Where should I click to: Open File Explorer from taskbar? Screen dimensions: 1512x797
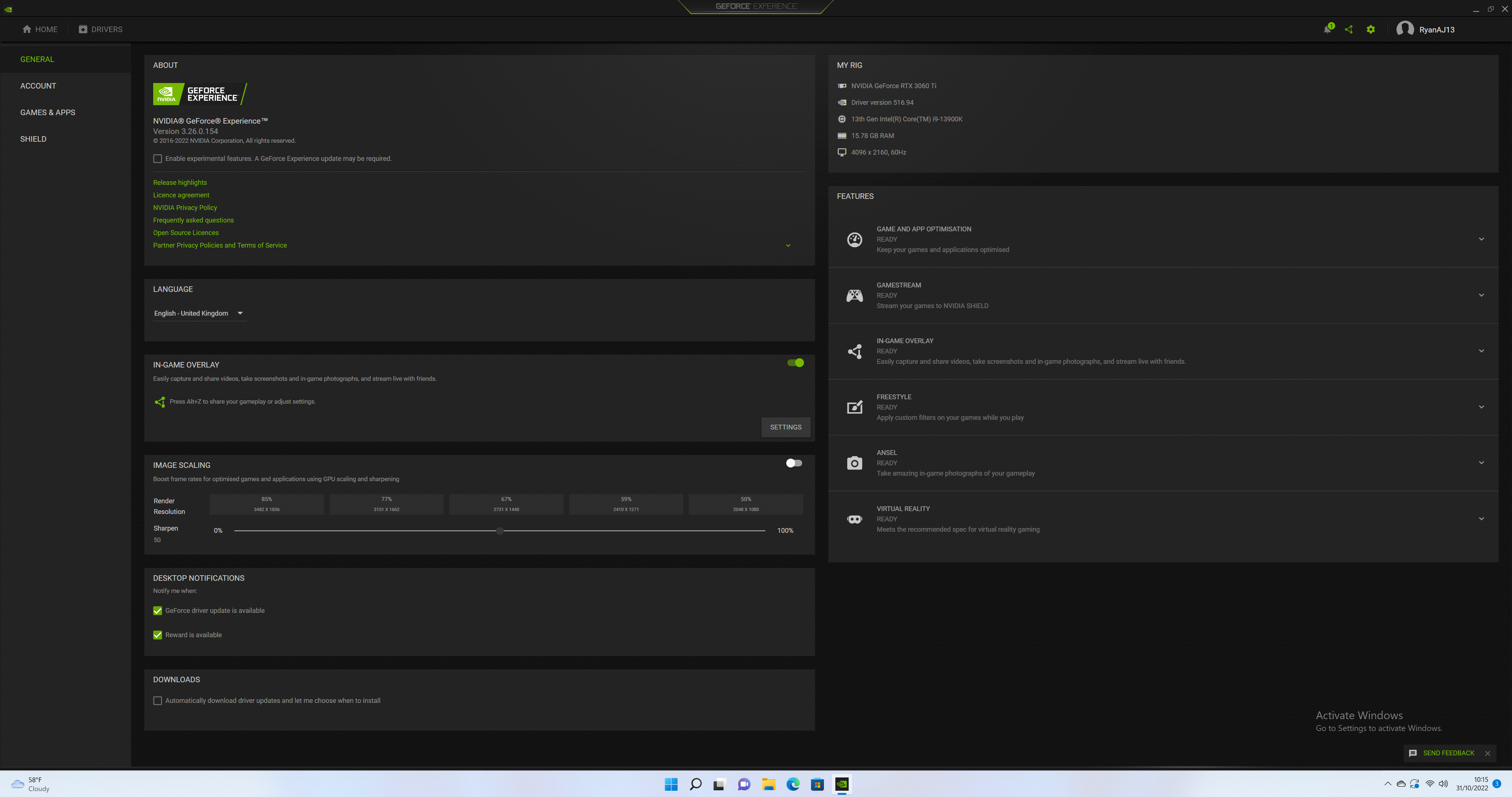click(768, 784)
